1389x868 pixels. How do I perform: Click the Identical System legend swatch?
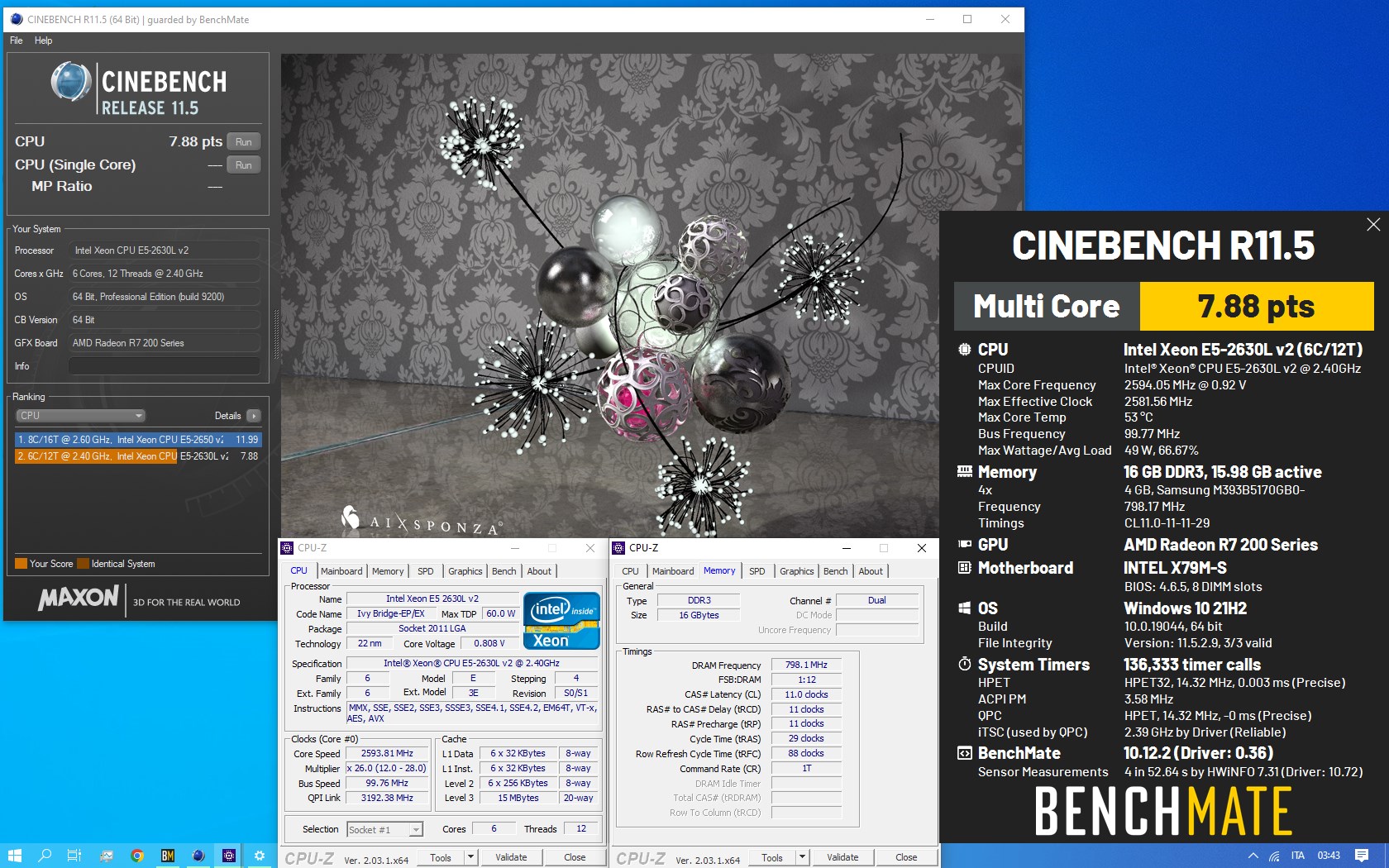pyautogui.click(x=83, y=564)
